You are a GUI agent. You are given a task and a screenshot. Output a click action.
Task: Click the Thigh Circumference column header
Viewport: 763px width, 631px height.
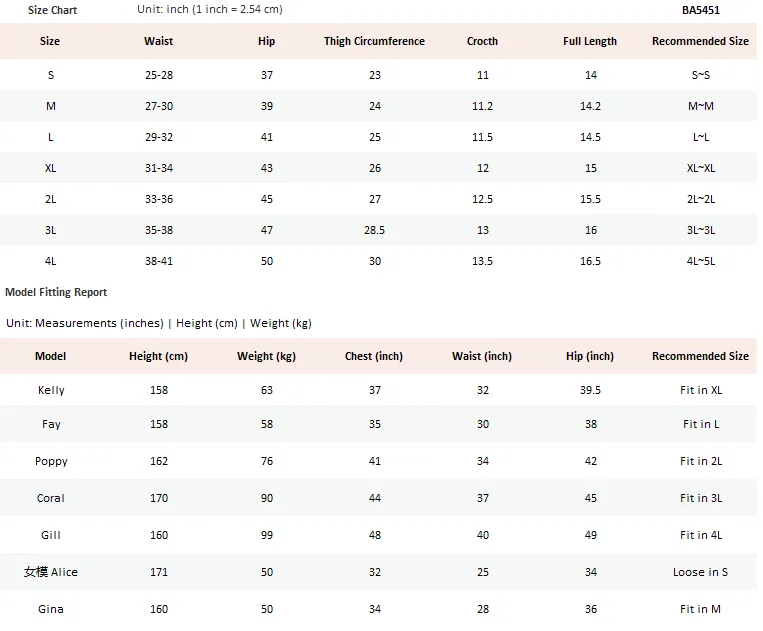click(374, 41)
